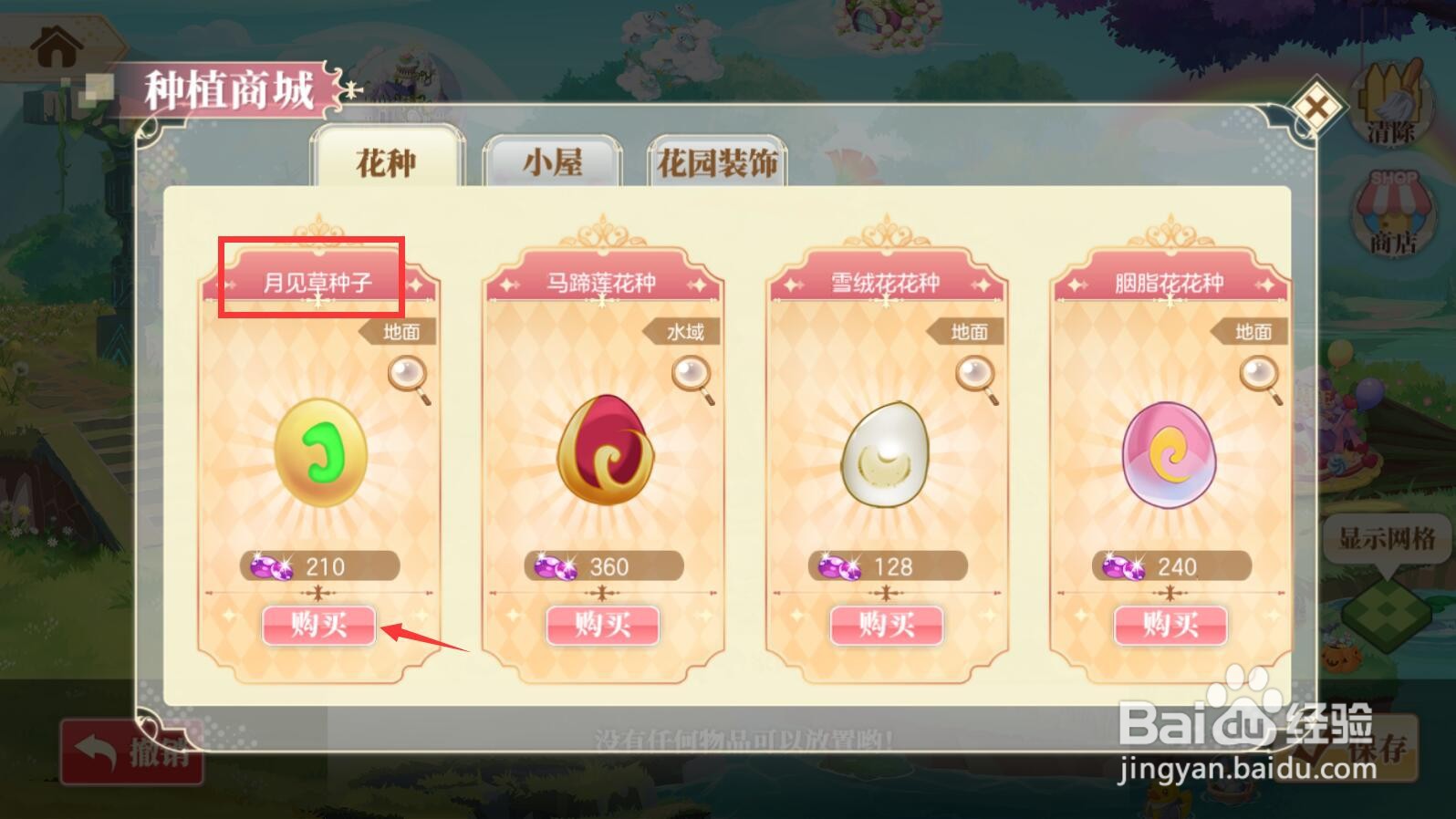Image resolution: width=1456 pixels, height=819 pixels.
Task: Select the 清除 broom icon
Action: click(1392, 102)
